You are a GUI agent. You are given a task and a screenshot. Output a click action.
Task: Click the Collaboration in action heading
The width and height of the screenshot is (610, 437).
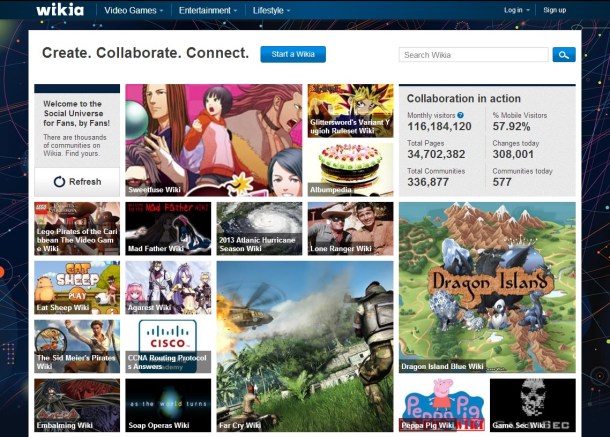pyautogui.click(x=463, y=99)
